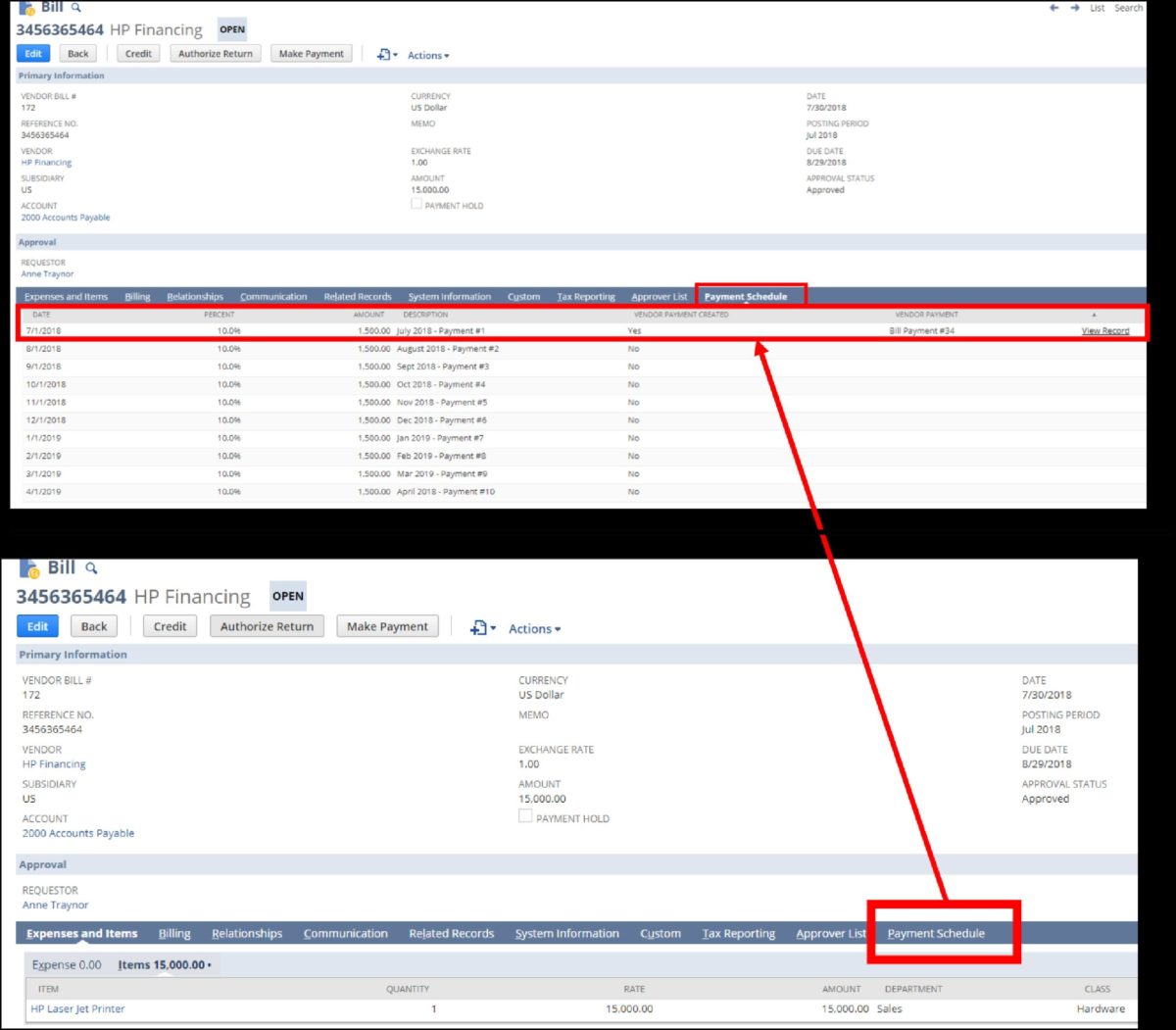Select the August 2018 - Payment #2 row
Image resolution: width=1176 pixels, height=1030 pixels.
448,349
